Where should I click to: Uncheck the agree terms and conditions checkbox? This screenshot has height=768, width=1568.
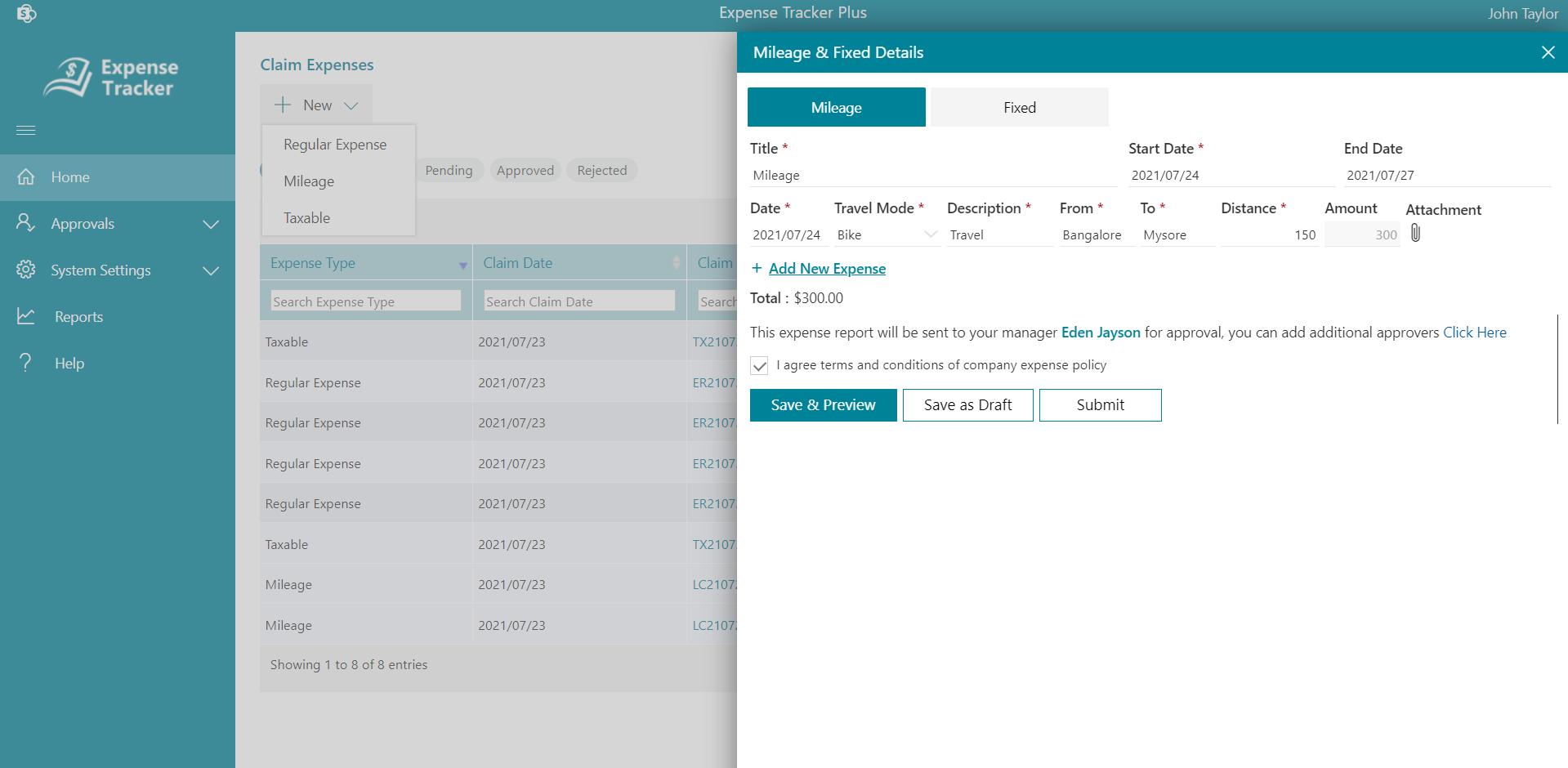coord(760,365)
